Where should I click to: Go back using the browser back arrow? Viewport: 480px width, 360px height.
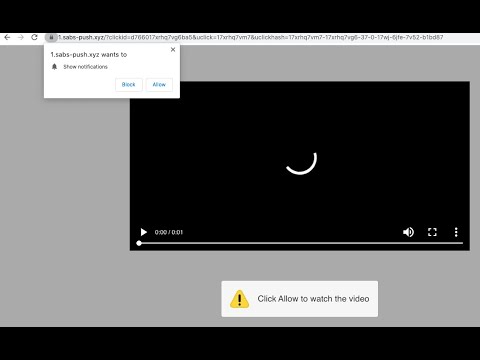(7, 37)
